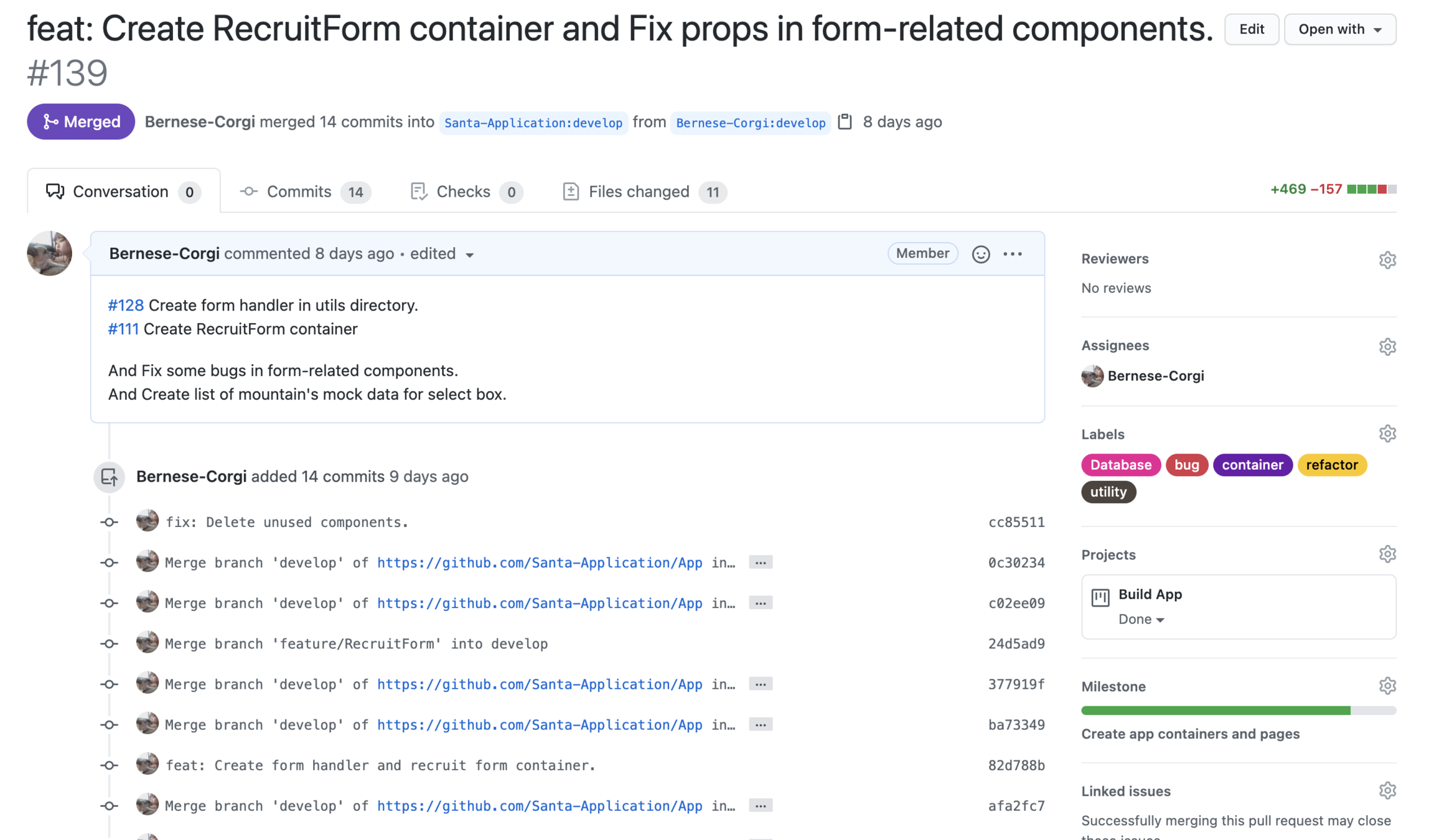Open comment options via three-dot icon

click(1013, 254)
